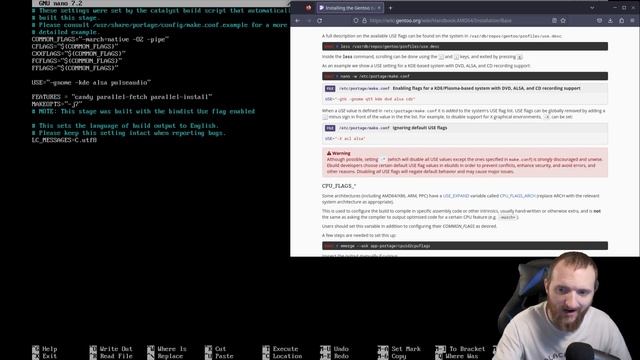Click the 'nano -w /etc/portage/make.conf' command box
640x360 pixels.
[464, 76]
